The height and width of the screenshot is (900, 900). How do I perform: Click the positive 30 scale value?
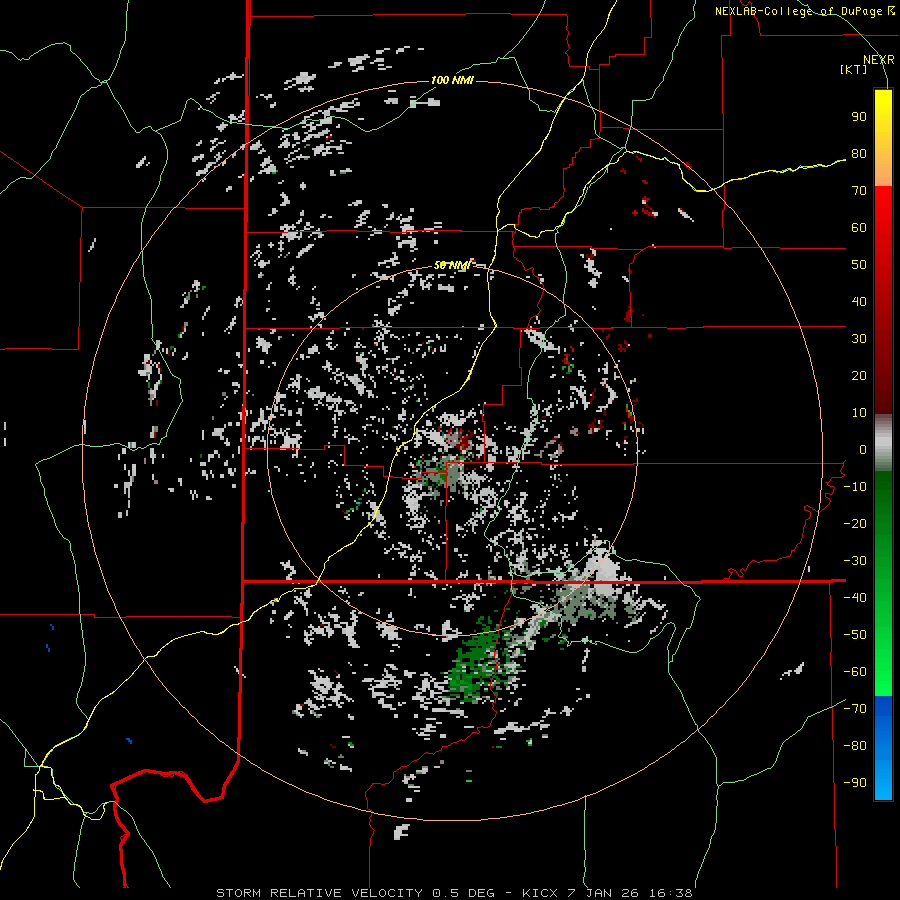(859, 339)
